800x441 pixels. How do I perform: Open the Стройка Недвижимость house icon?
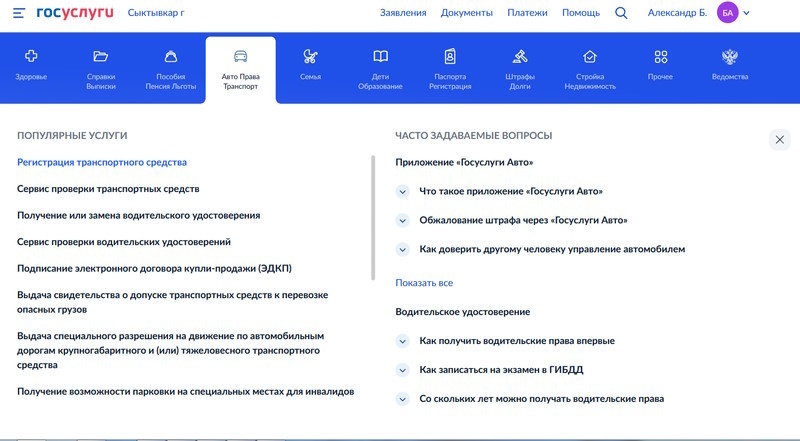590,56
